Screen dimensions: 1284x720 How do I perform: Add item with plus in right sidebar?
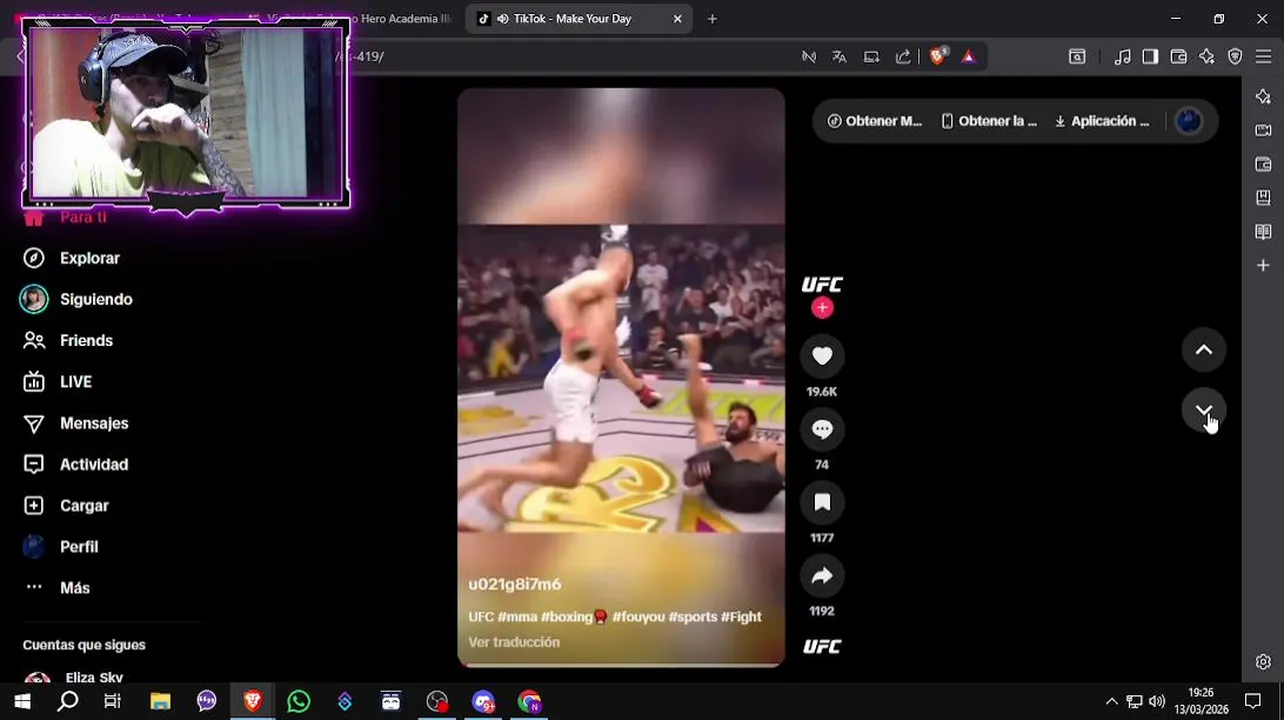point(1263,265)
